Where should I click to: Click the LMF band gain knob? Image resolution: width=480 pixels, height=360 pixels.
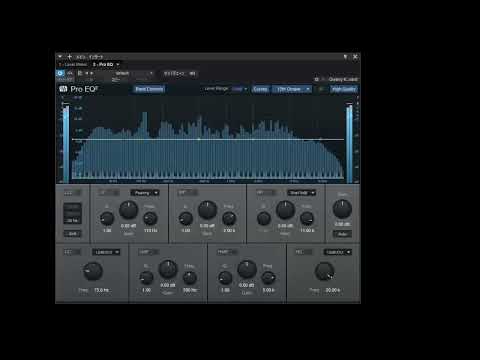coord(168,269)
